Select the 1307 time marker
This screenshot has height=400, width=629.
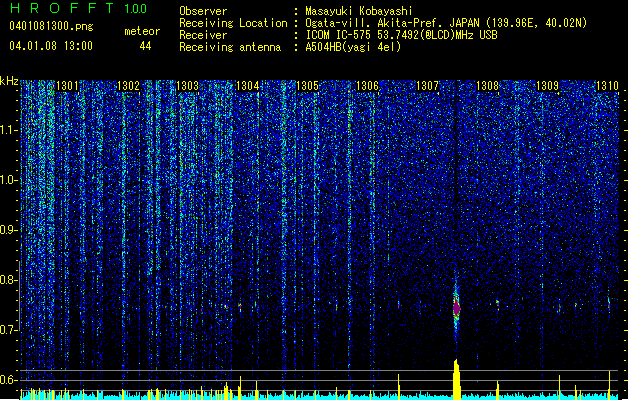click(x=427, y=86)
